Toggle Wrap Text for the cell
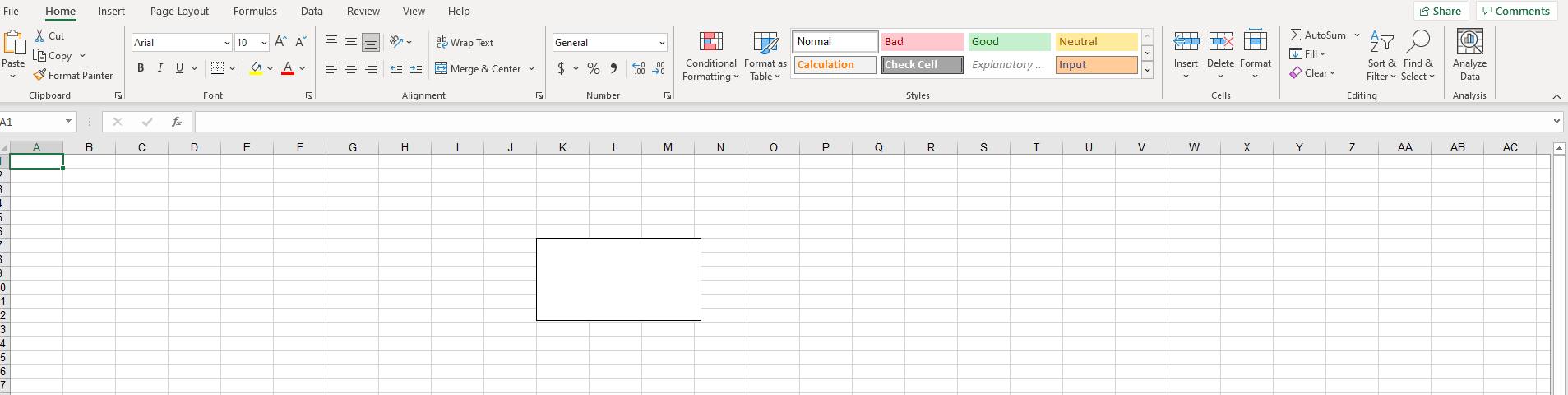The width and height of the screenshot is (1568, 395). click(465, 42)
